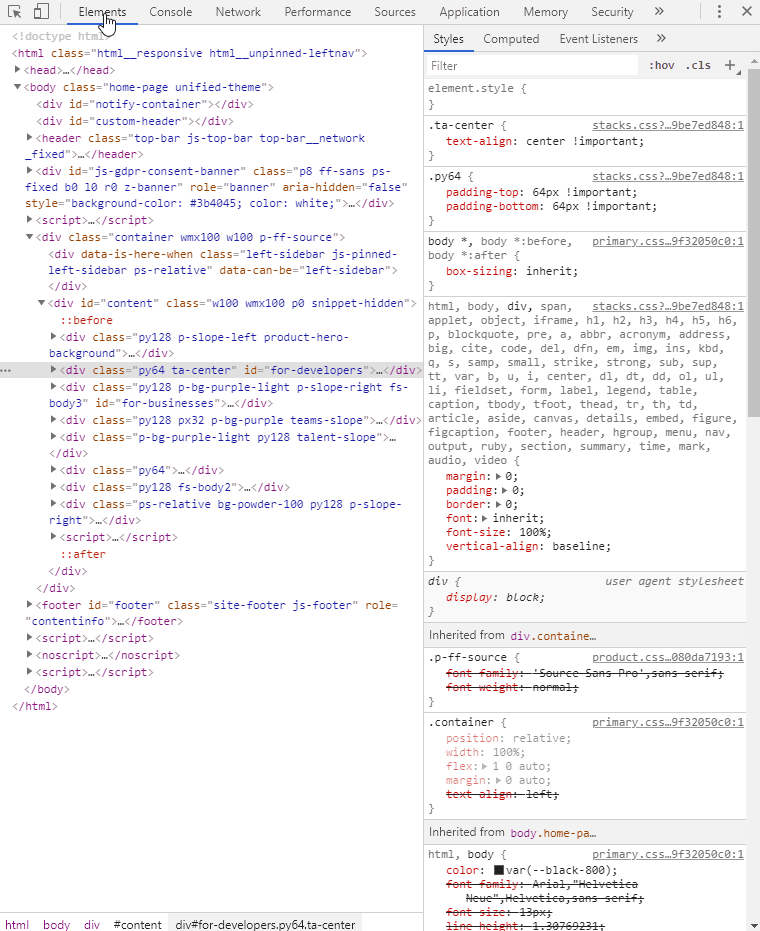
Task: Expand the product-hero-background div
Action: tap(53, 336)
